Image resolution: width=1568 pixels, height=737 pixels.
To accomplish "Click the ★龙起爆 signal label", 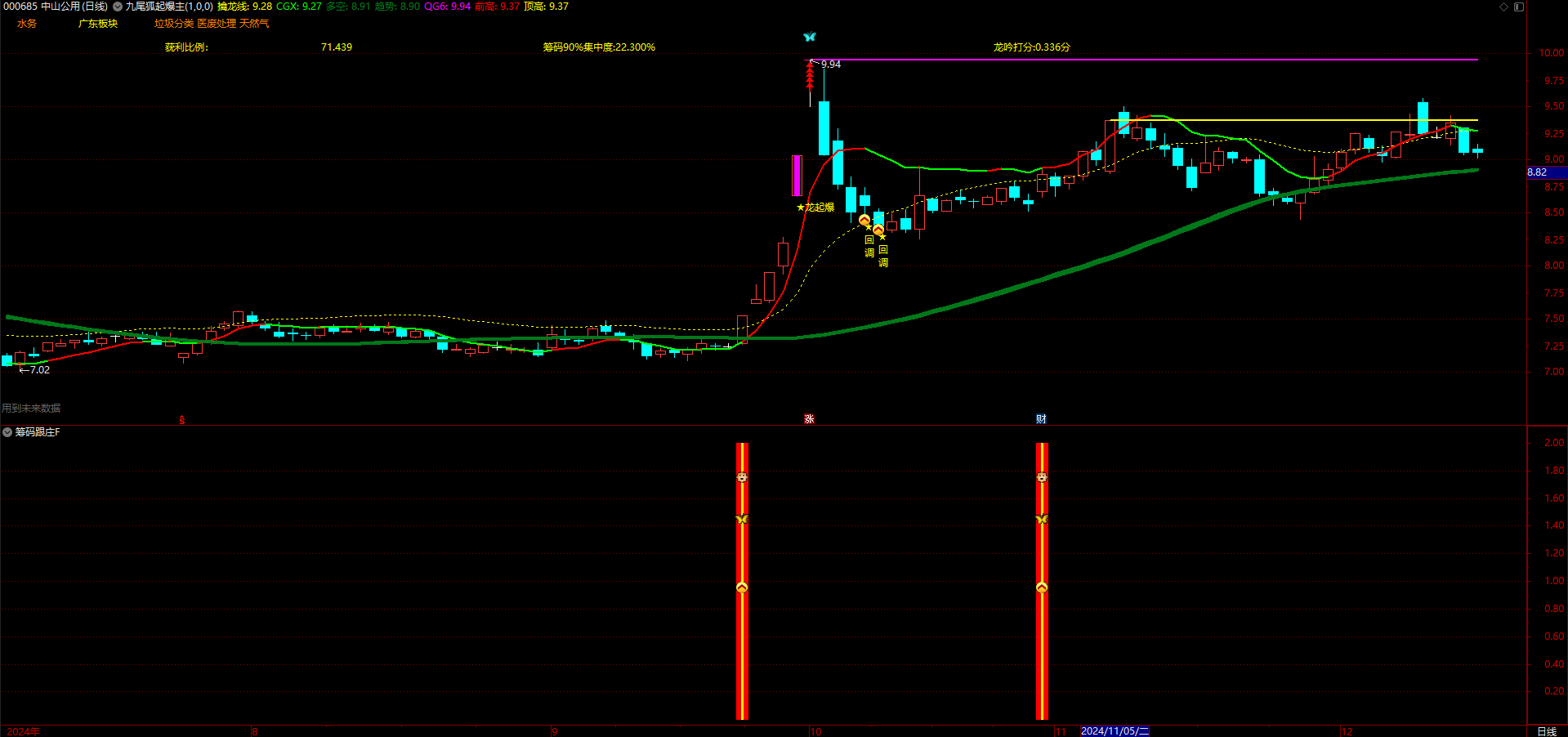I will (x=815, y=208).
